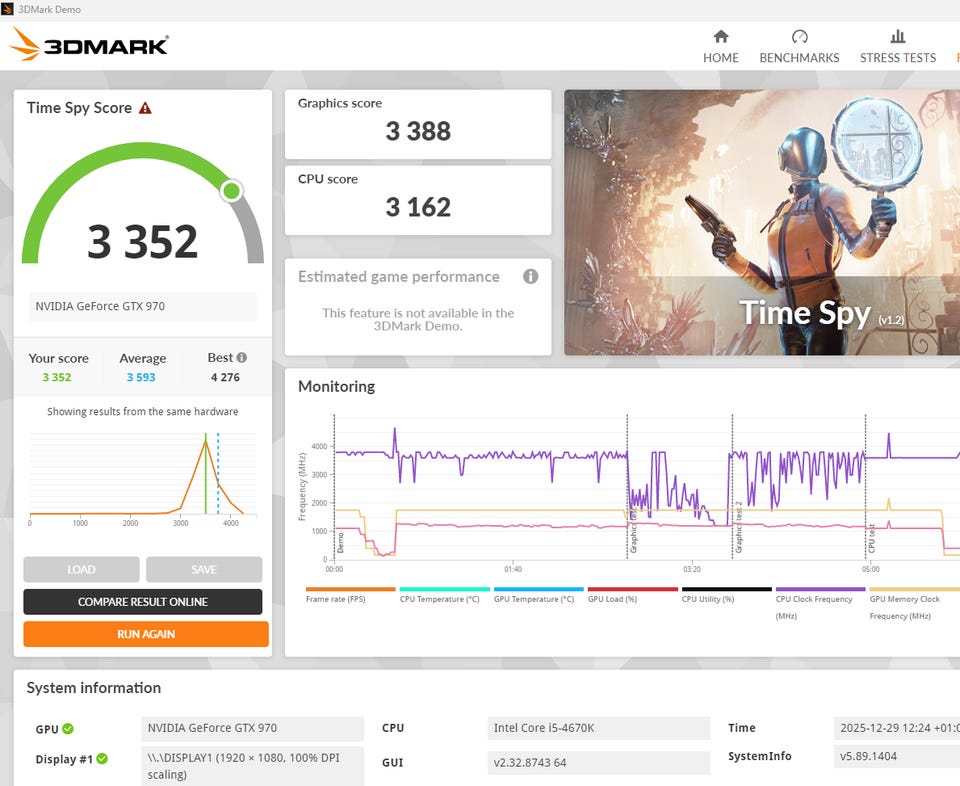Click 3DMark Demo title bar app icon
Viewport: 960px width, 786px height.
click(7, 9)
